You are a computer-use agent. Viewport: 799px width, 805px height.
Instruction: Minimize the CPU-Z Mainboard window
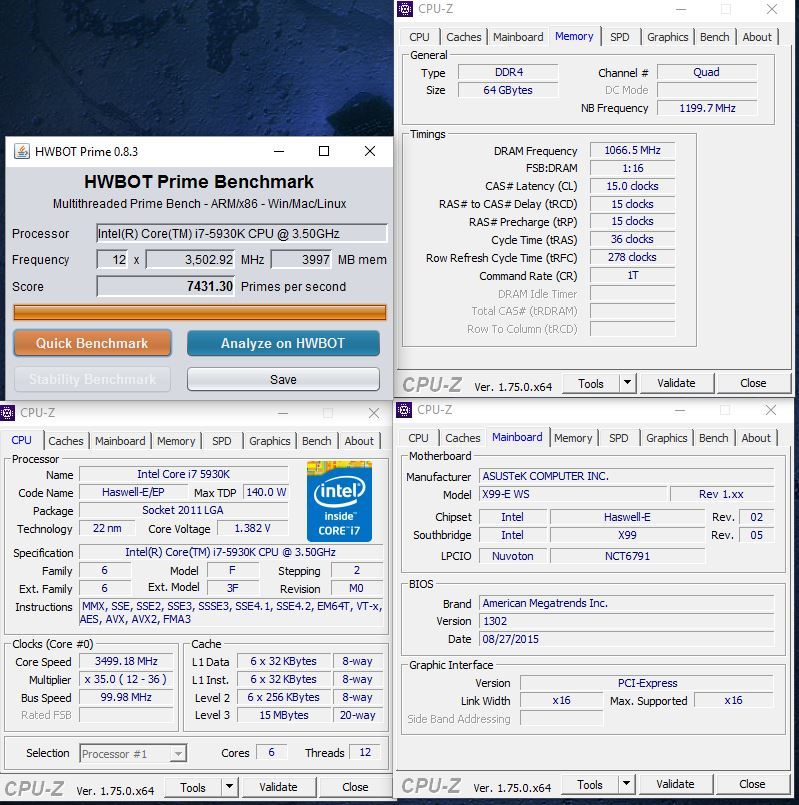tap(680, 410)
